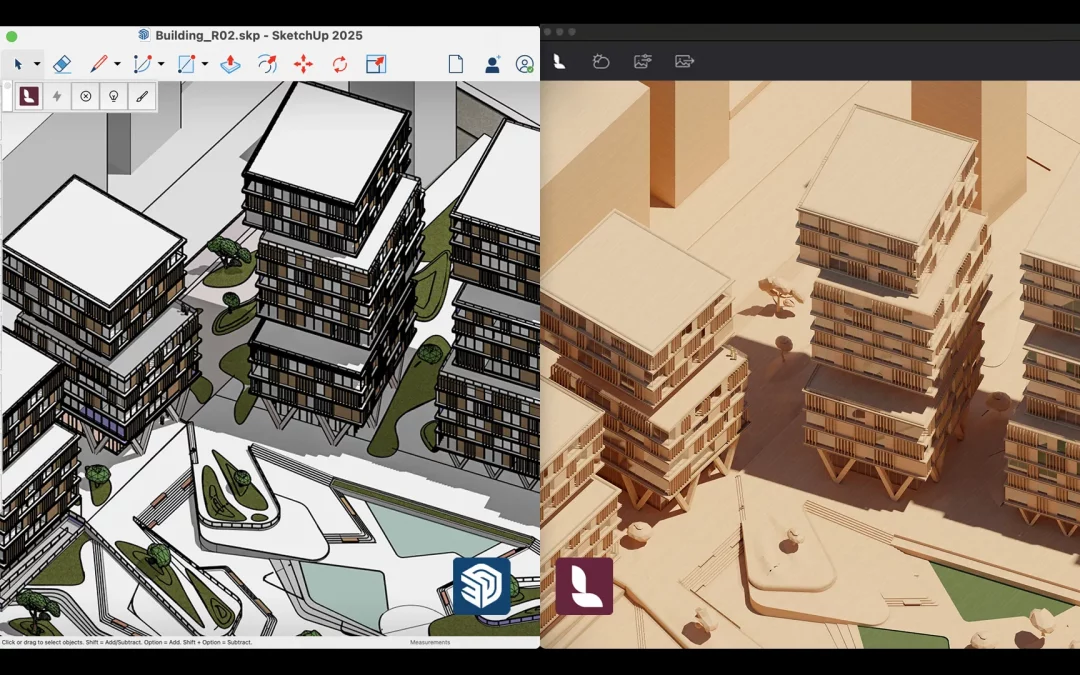Activate the Rotate tool

(341, 65)
